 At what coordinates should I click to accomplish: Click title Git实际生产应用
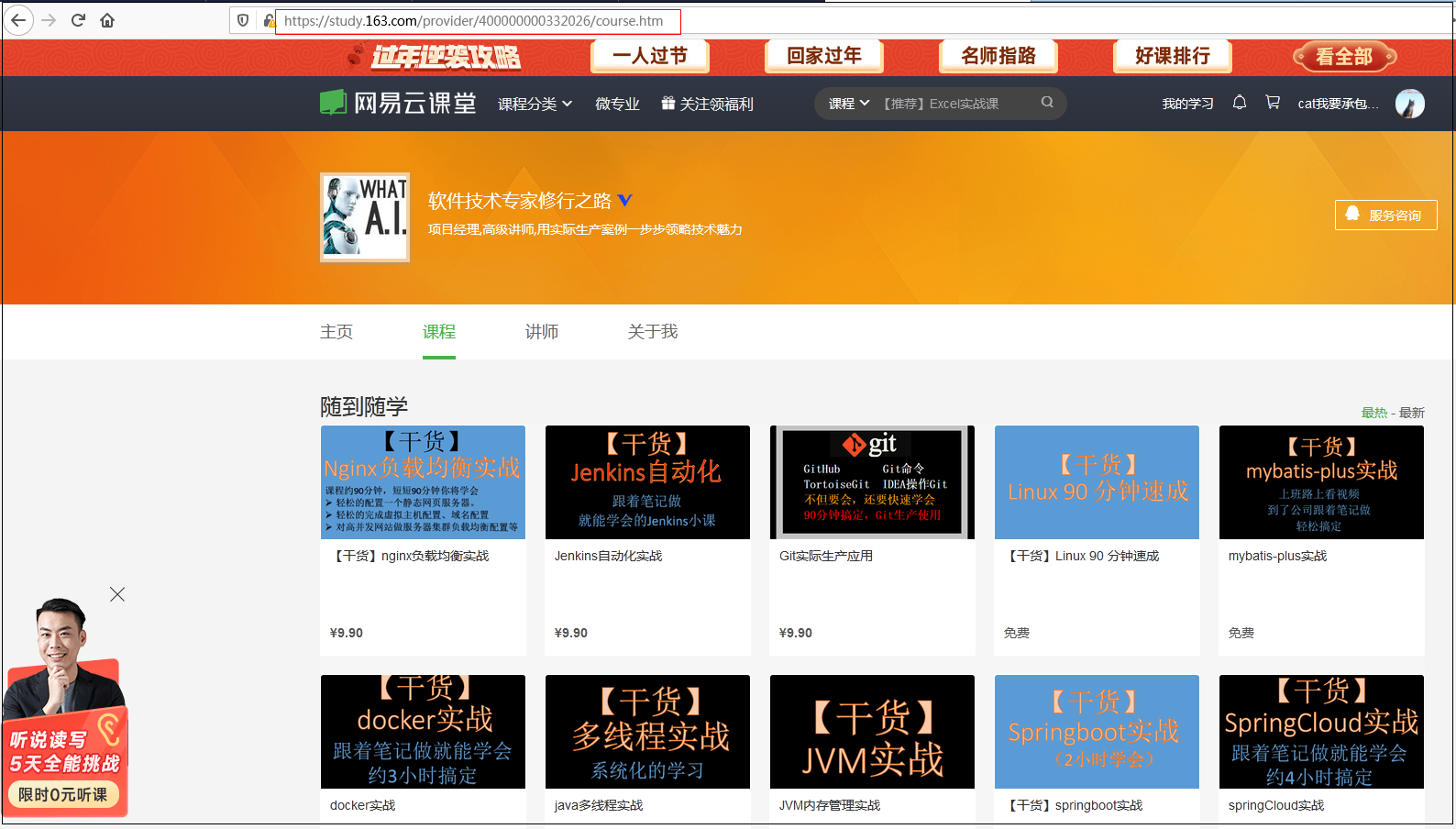826,556
